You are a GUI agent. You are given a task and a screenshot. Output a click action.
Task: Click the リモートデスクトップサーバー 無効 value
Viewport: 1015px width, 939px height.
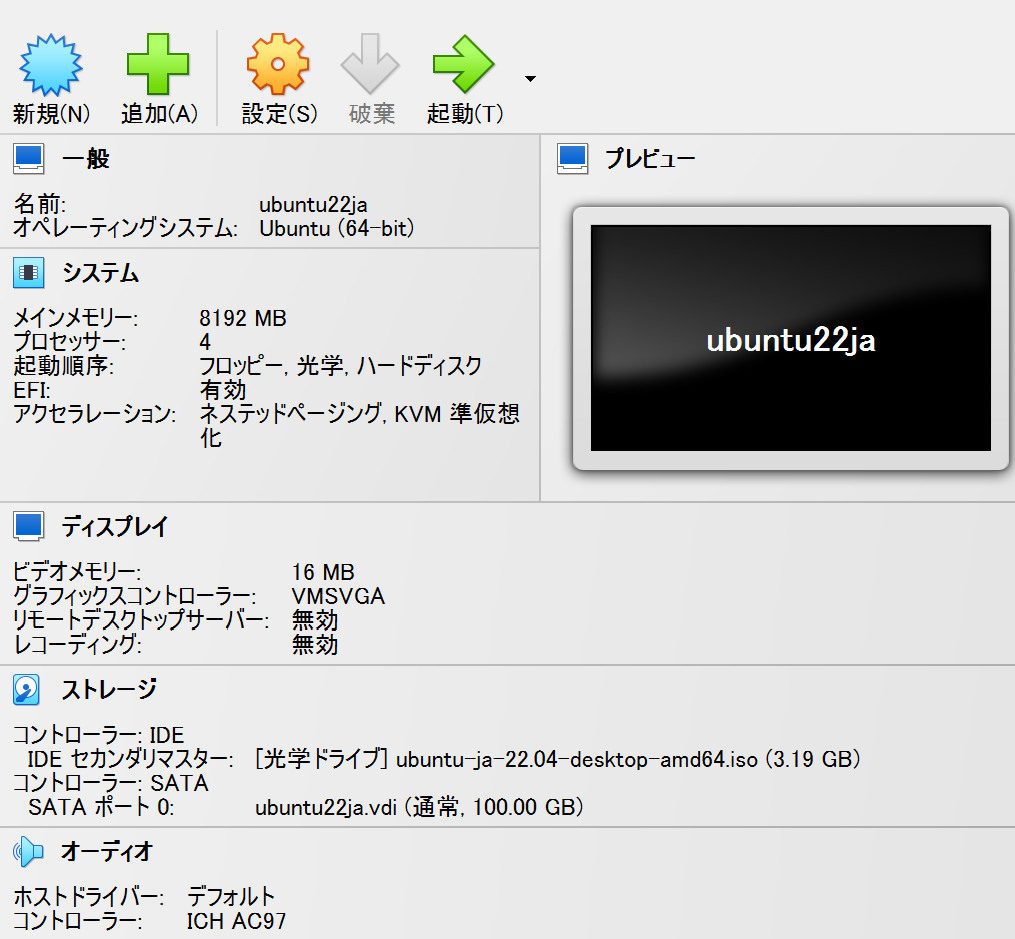pos(315,621)
